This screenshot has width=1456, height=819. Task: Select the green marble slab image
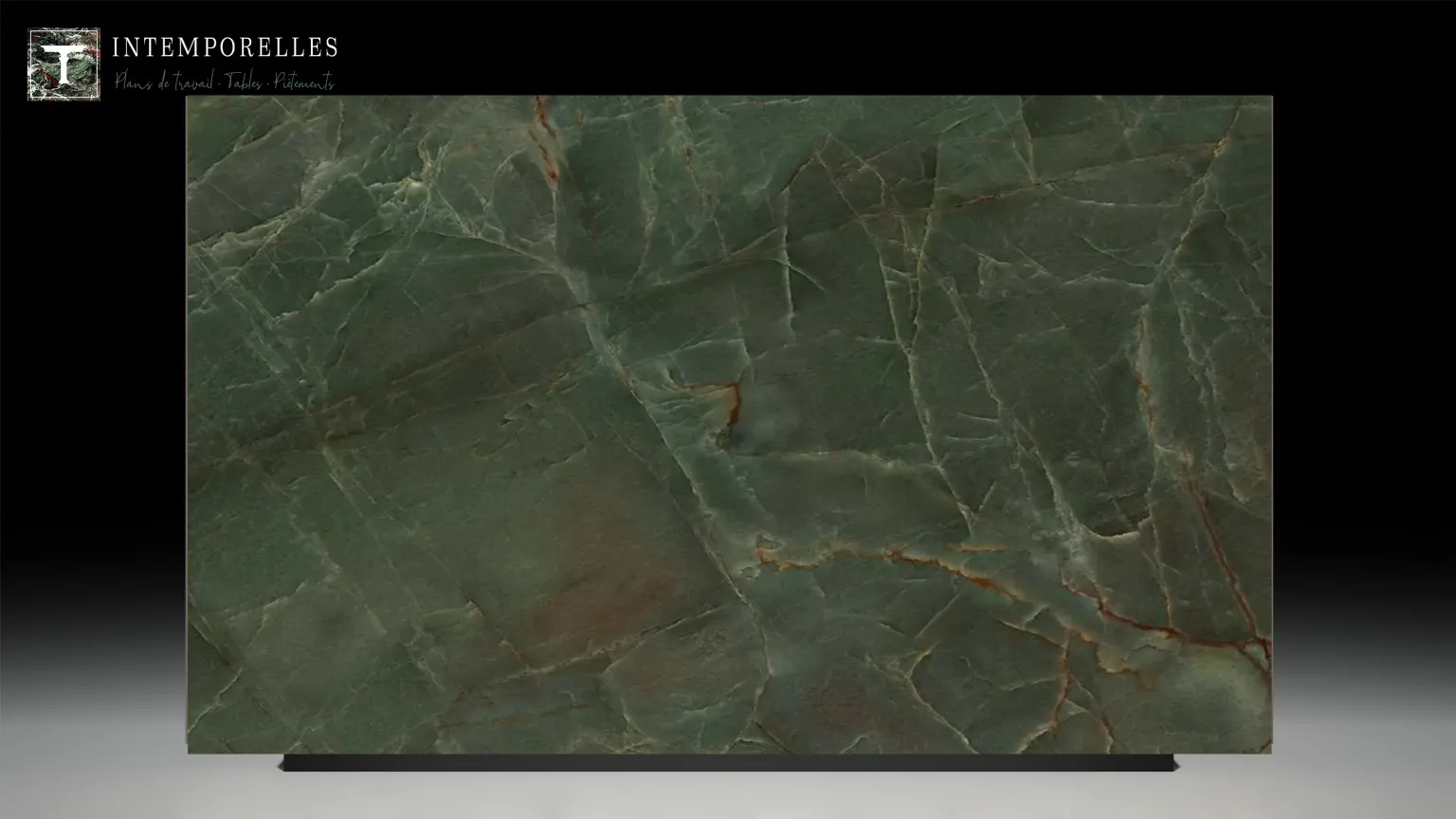(729, 425)
